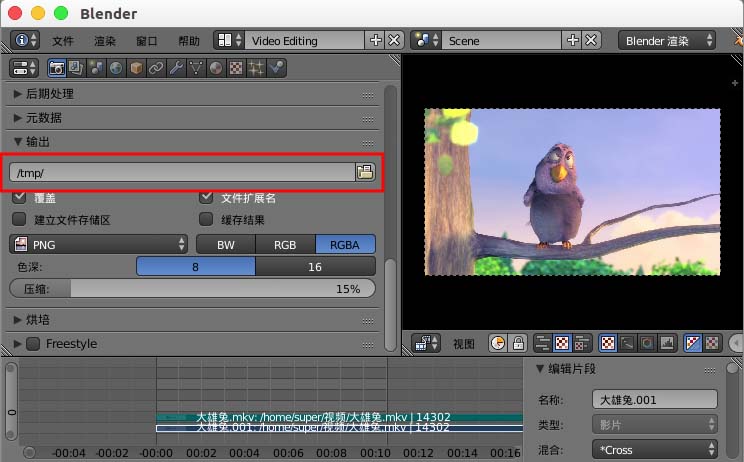Select BW color mode

(x=226, y=244)
